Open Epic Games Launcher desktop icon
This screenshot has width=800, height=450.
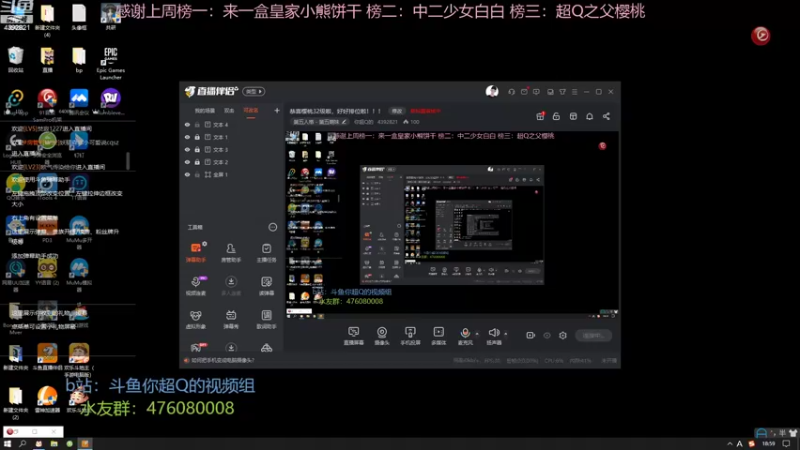[x=110, y=63]
